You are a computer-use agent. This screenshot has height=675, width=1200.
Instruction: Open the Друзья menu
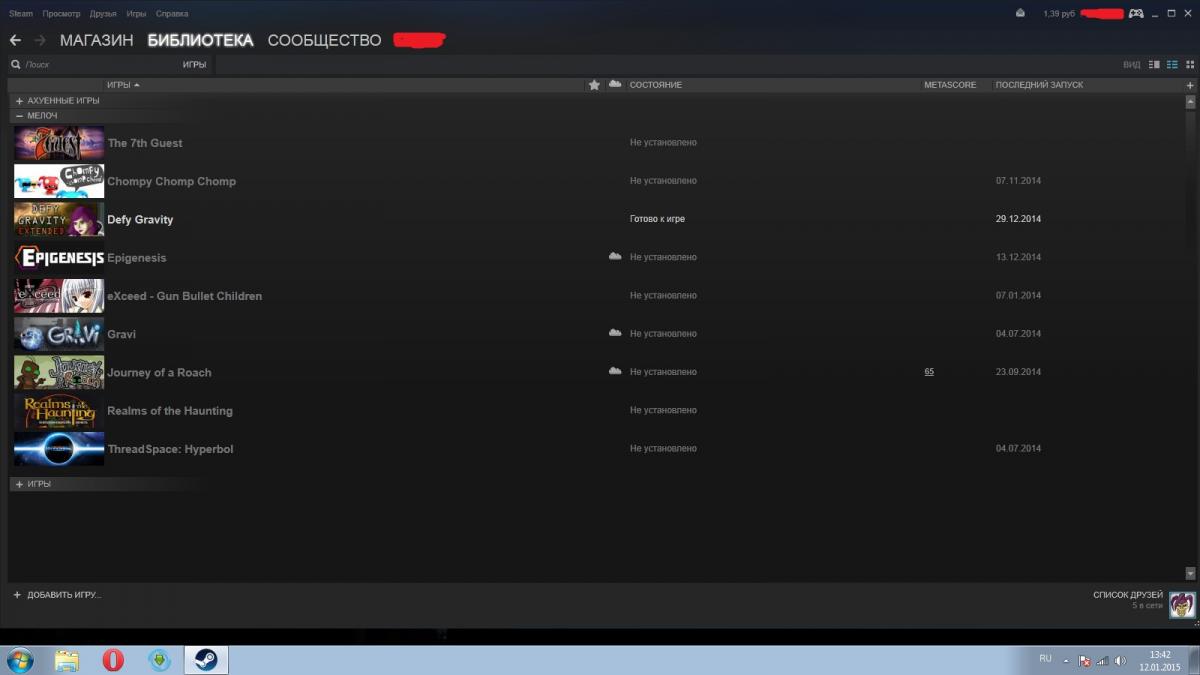coord(103,14)
